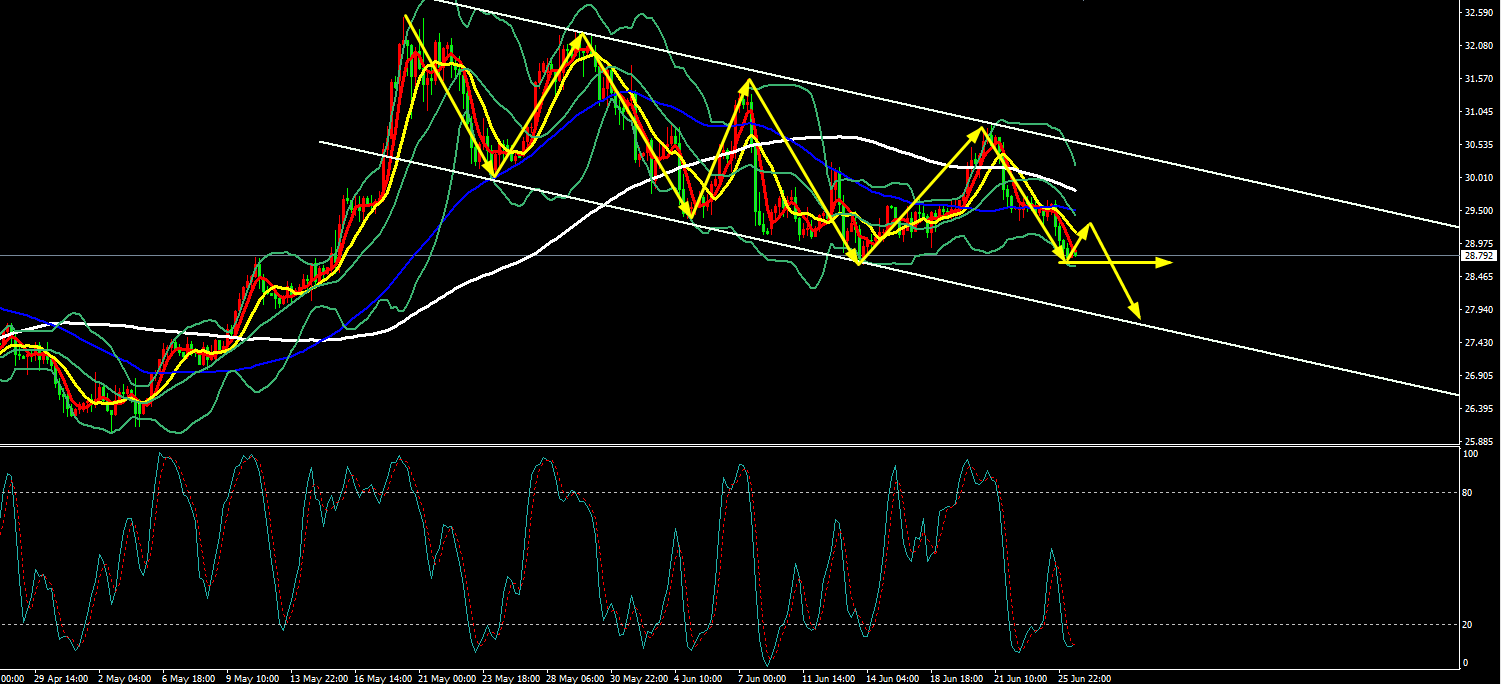Click the 30.010 price axis label
Image resolution: width=1502 pixels, height=684 pixels.
pyautogui.click(x=1479, y=178)
